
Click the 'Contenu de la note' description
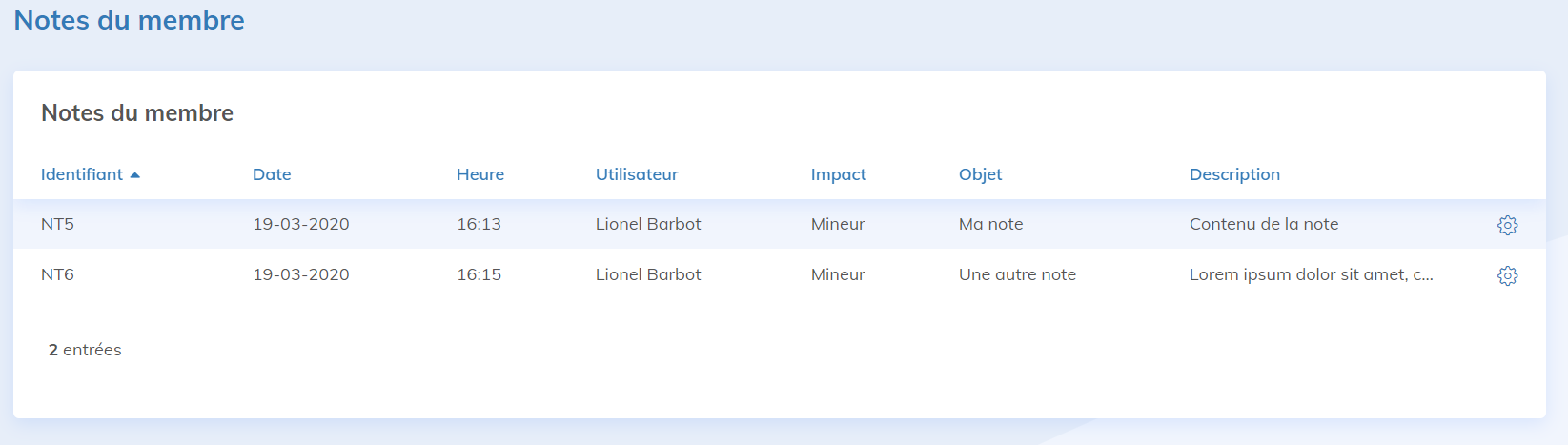[1264, 224]
